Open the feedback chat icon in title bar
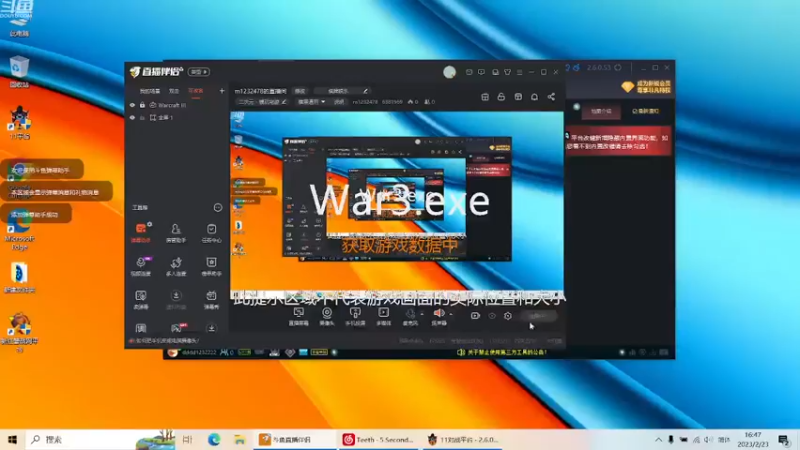Image resolution: width=800 pixels, height=450 pixels. pos(481,72)
